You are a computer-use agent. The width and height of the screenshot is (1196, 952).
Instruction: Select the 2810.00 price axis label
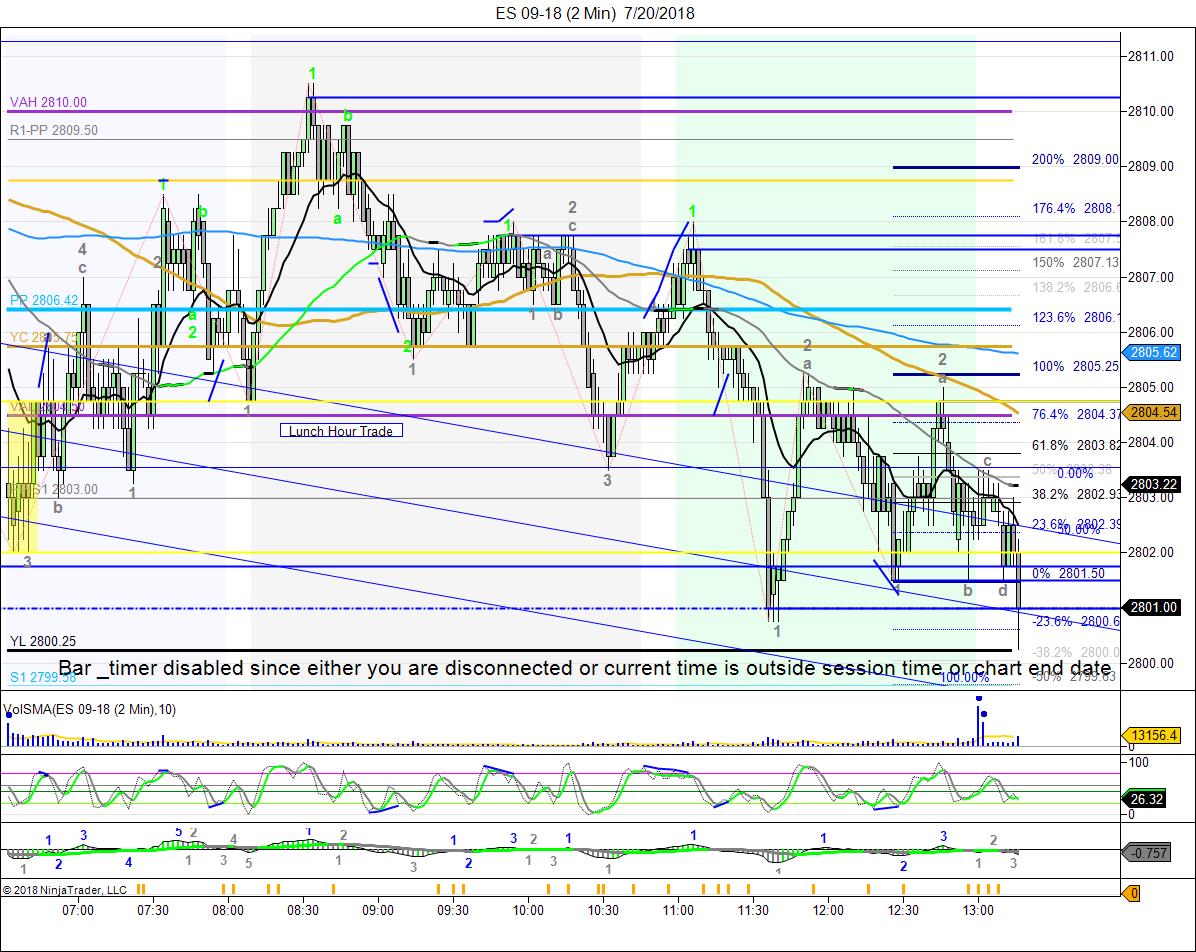click(x=1151, y=111)
